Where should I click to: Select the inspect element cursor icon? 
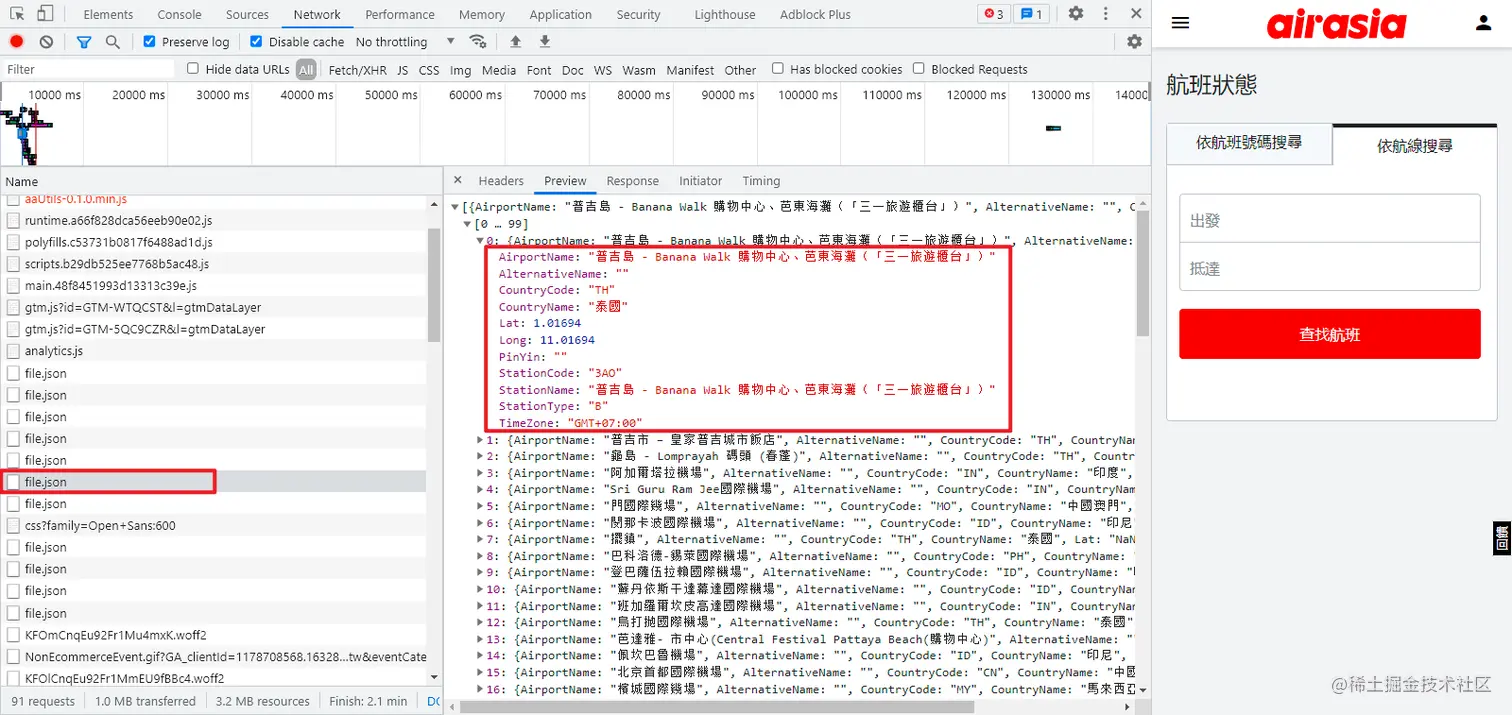click(x=17, y=14)
